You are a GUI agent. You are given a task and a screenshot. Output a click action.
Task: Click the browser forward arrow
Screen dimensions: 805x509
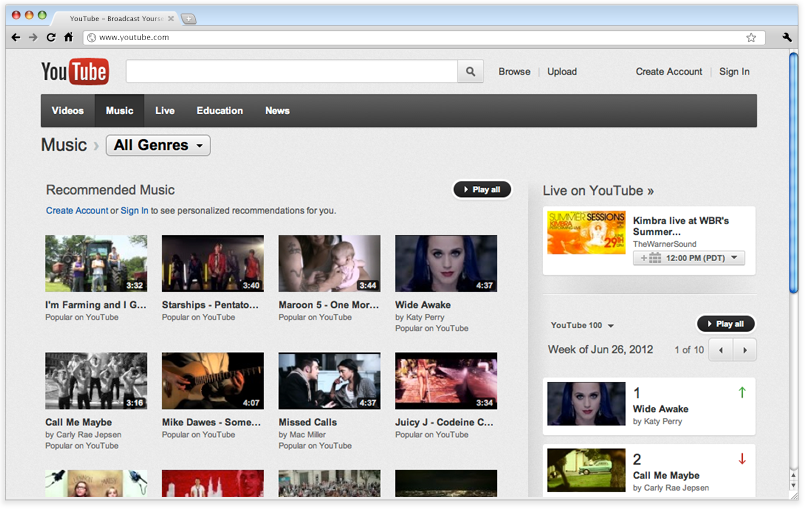33,37
